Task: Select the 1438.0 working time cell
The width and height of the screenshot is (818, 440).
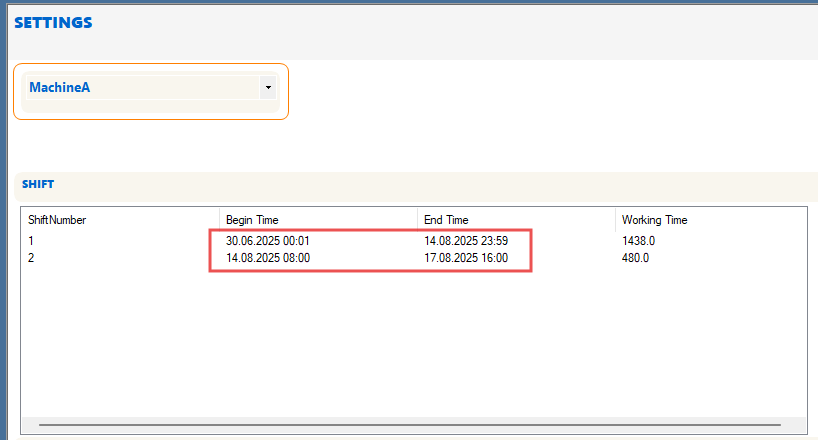Action: tap(637, 241)
